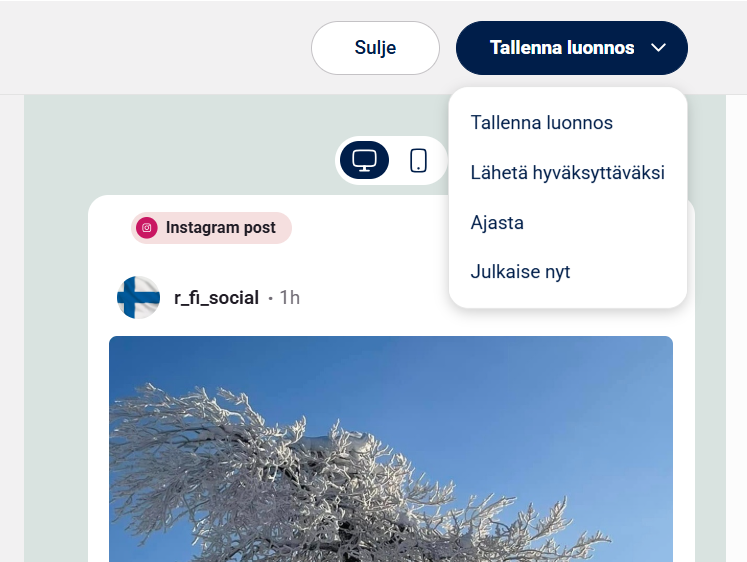747x562 pixels.
Task: Click the pink Instagram circle icon
Action: [147, 228]
